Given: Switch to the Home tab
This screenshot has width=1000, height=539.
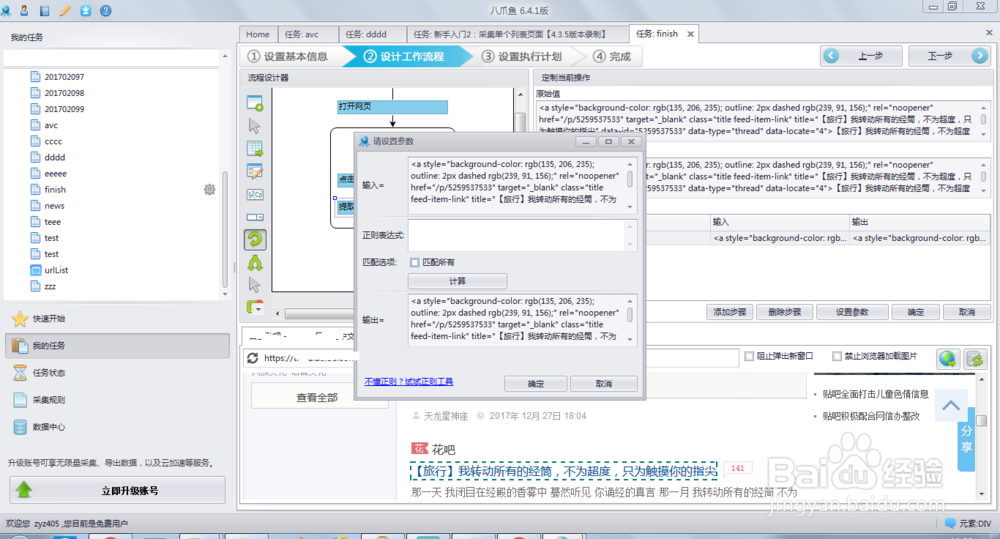Looking at the screenshot, I should coord(258,34).
